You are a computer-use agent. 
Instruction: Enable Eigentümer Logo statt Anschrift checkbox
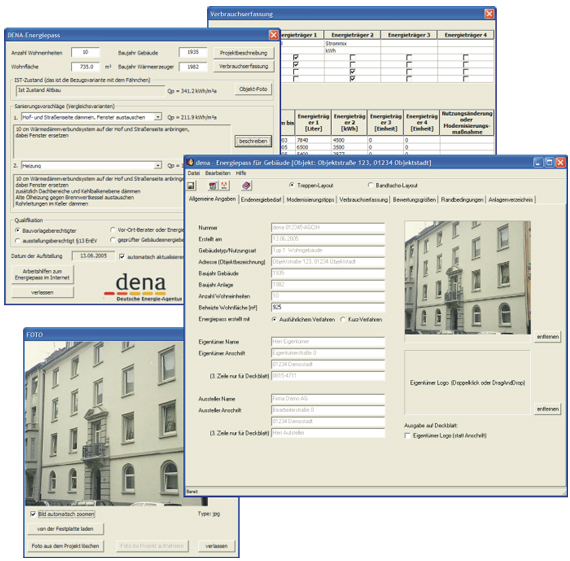coord(408,436)
